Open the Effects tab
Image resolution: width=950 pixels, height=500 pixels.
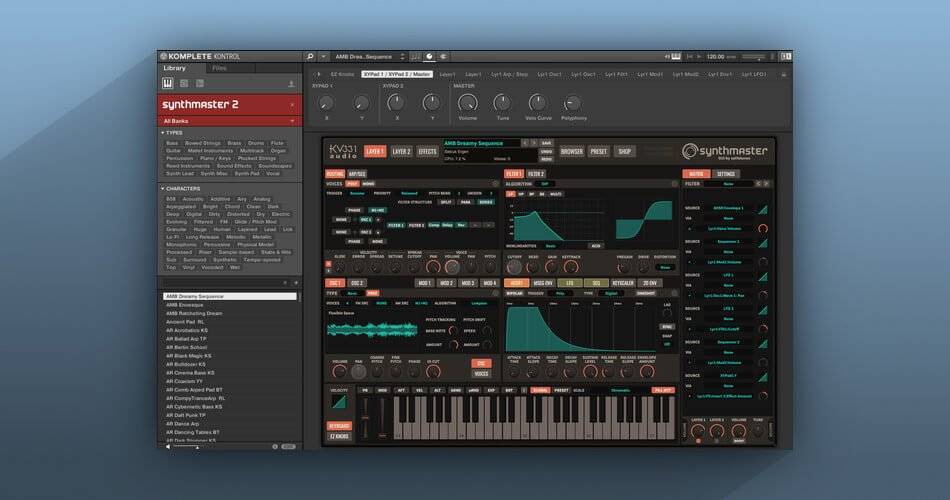click(x=427, y=152)
